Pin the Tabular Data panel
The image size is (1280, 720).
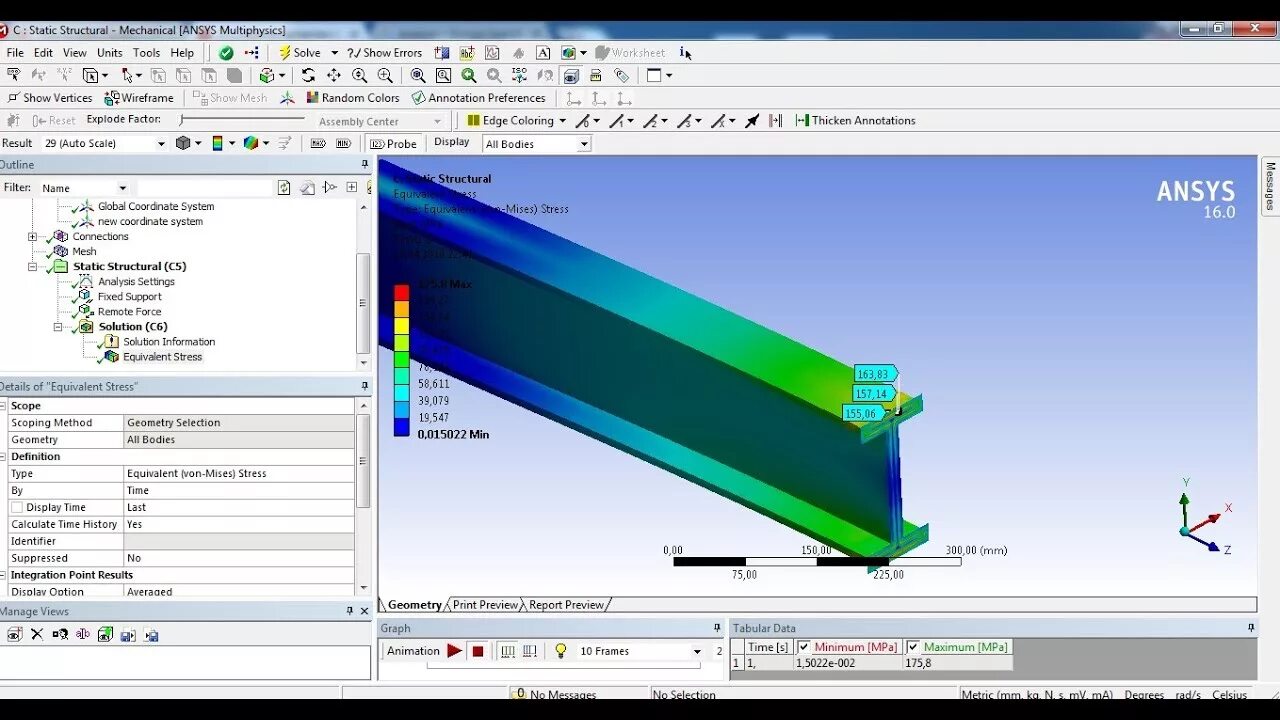pos(1251,628)
